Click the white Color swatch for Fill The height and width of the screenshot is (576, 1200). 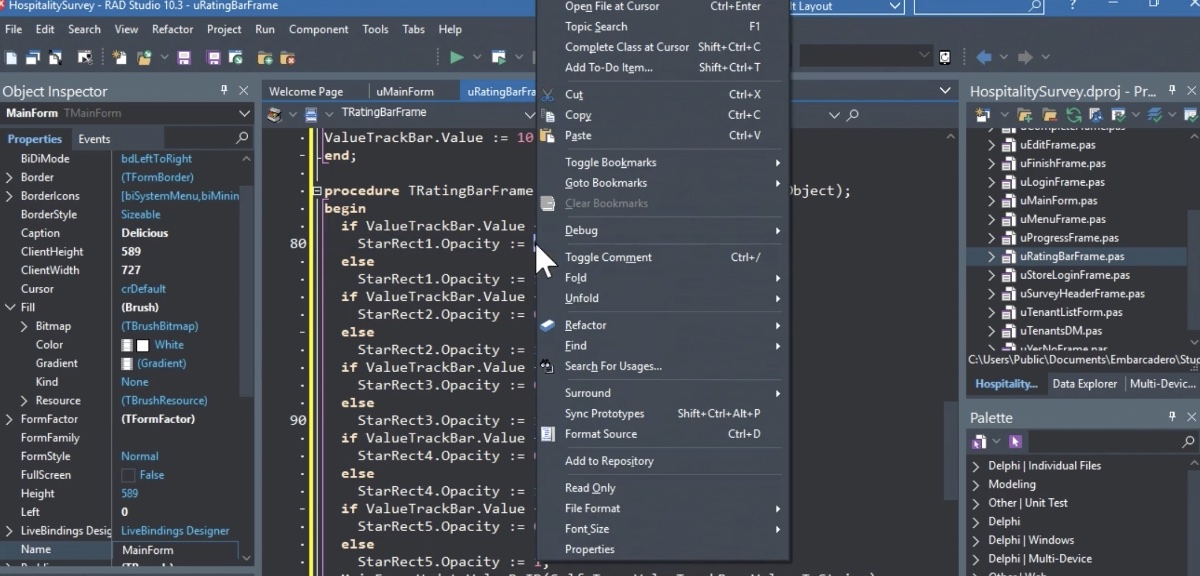point(141,345)
